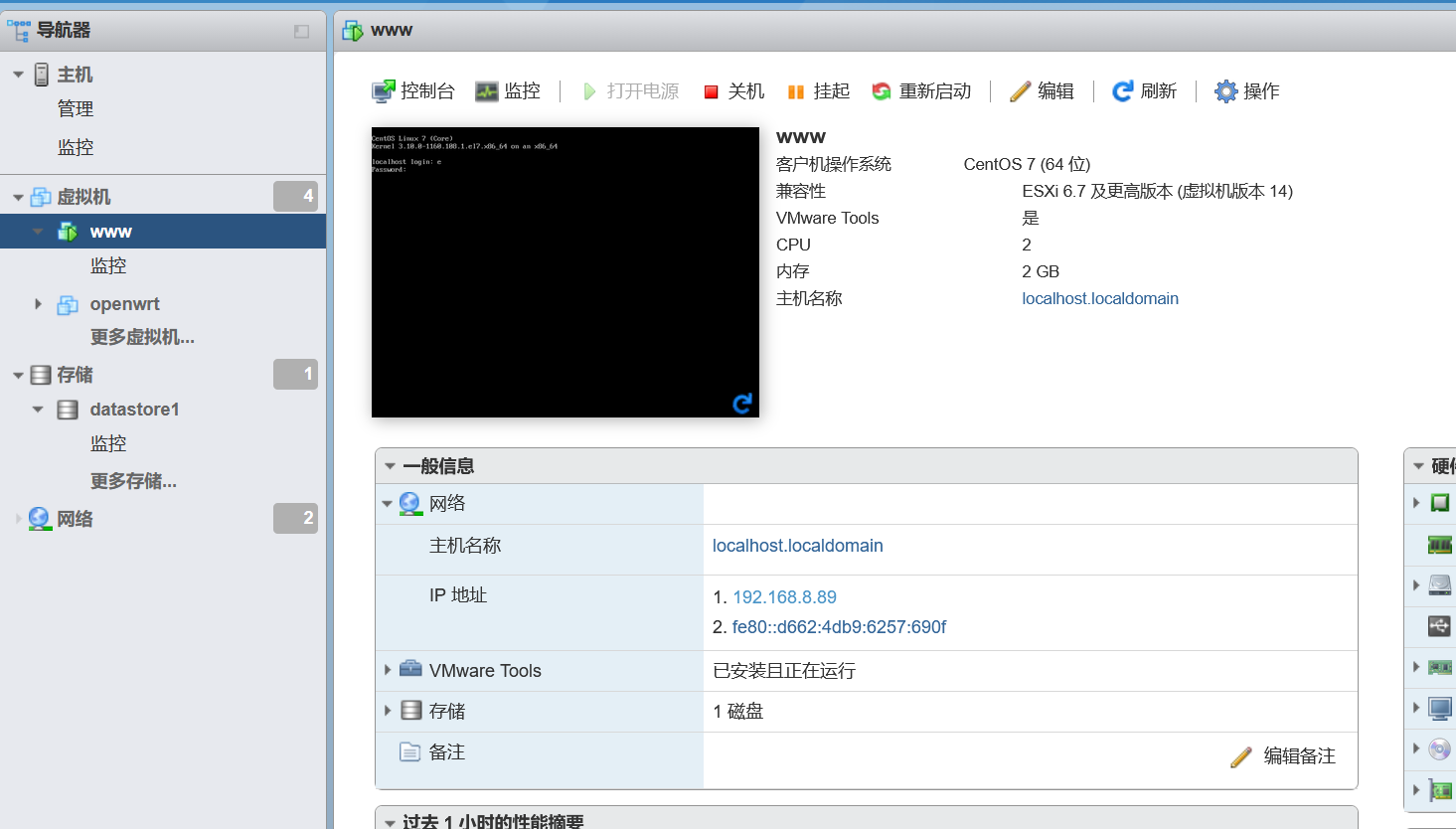The height and width of the screenshot is (829, 1456).
Task: Click the 虚拟机 virtual machines icon
Action: tap(41, 197)
